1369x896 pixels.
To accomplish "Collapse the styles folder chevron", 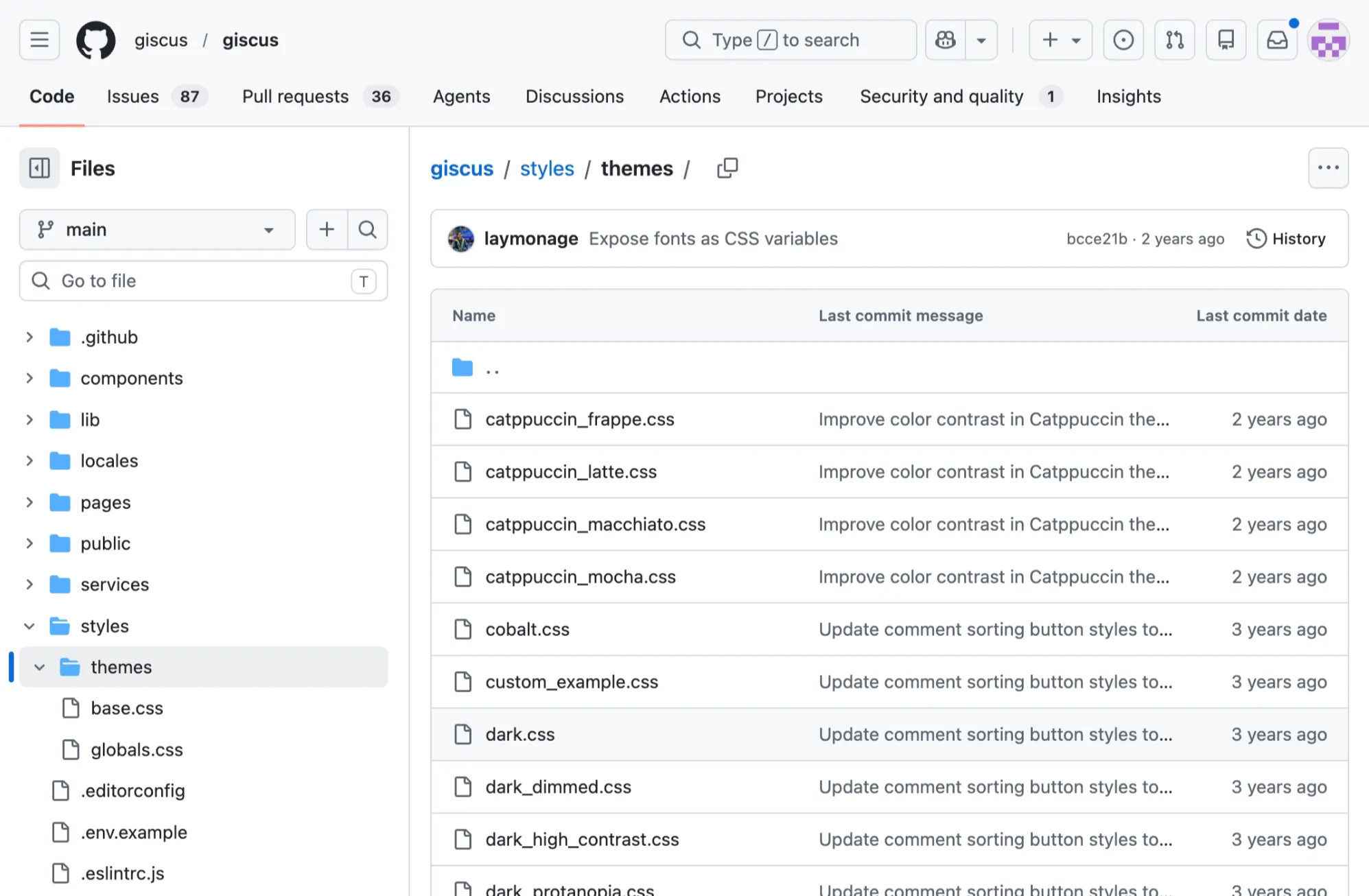I will pos(30,626).
